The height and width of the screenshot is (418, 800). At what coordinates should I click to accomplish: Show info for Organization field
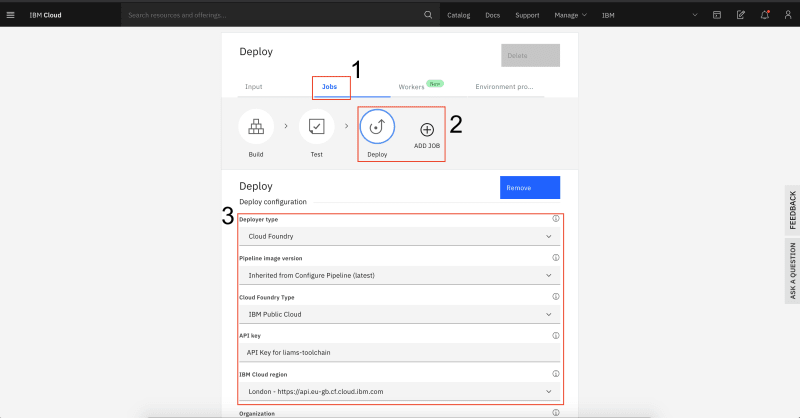click(x=556, y=412)
